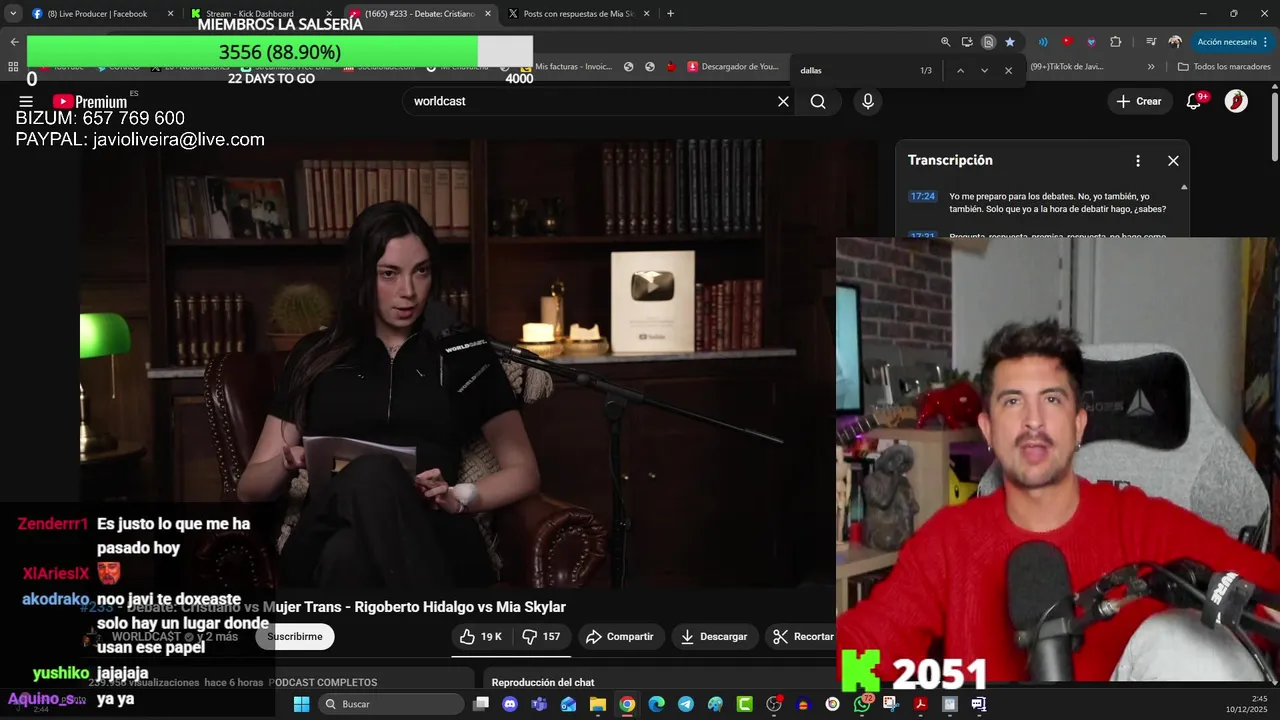
Task: Open the media controls icon in Chrome toolbar
Action: pyautogui.click(x=1151, y=42)
